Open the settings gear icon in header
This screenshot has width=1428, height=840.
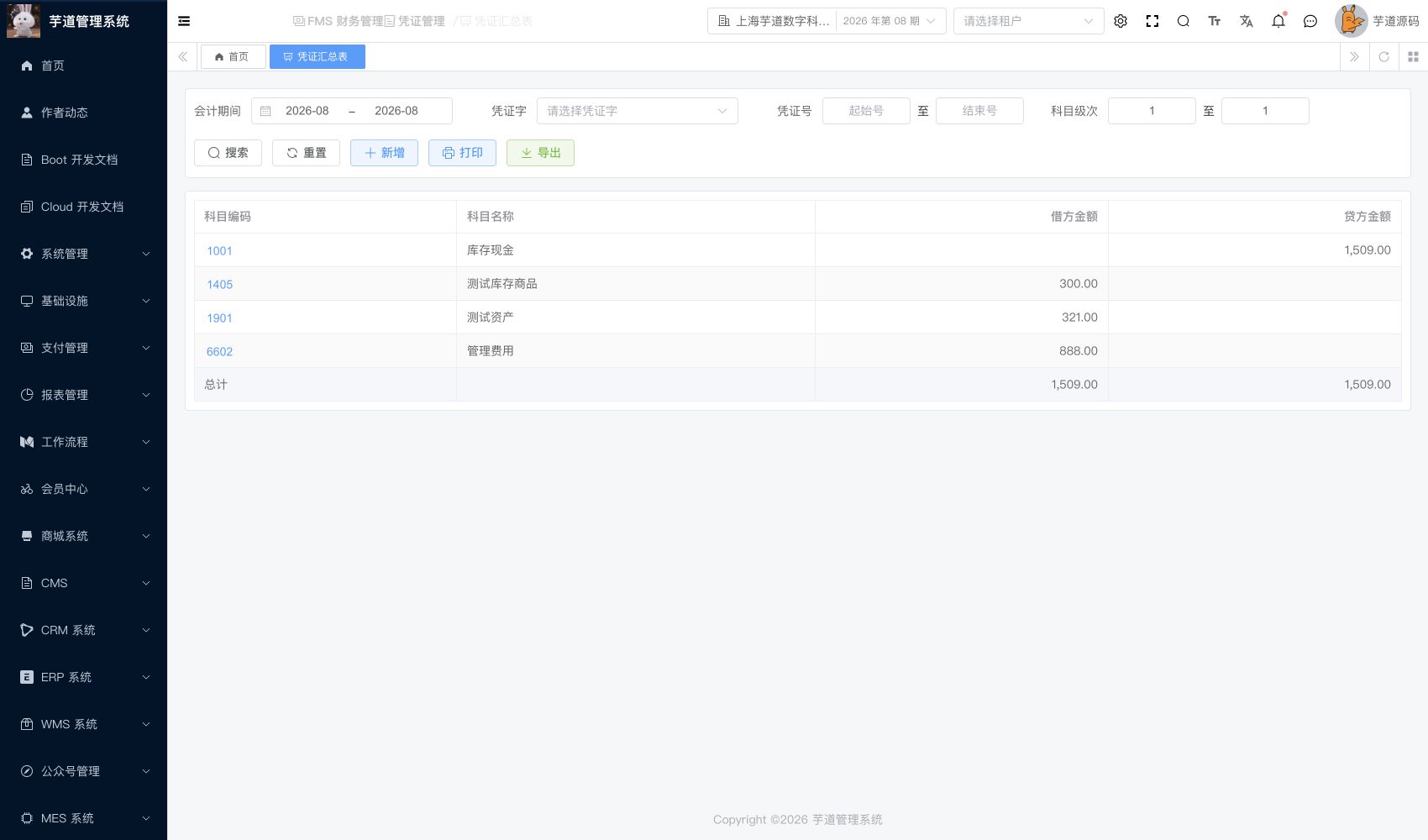[1121, 21]
